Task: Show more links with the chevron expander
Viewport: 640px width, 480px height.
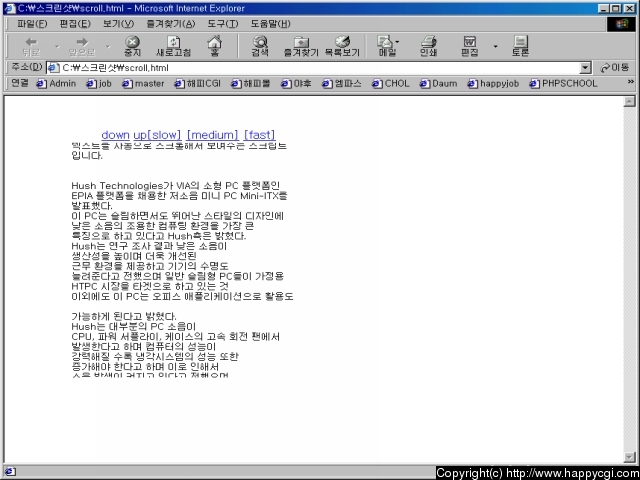Action: click(631, 82)
